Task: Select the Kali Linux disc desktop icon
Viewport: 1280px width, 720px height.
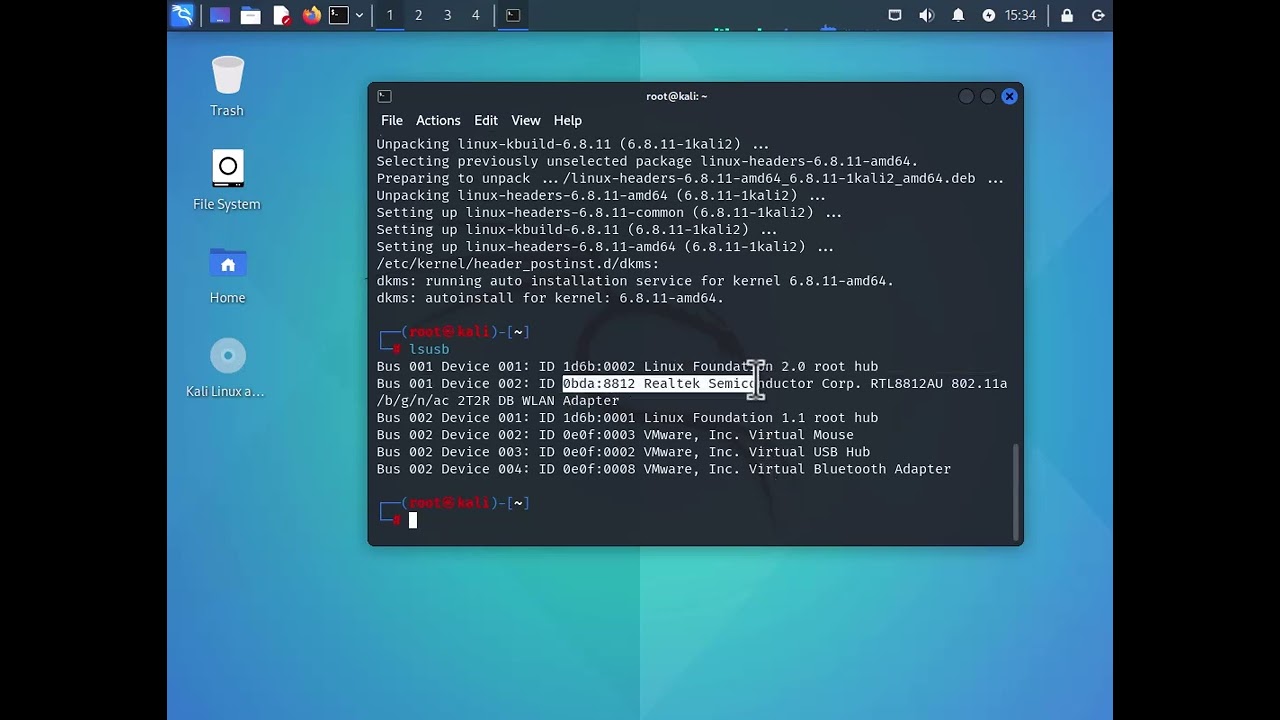Action: point(226,368)
